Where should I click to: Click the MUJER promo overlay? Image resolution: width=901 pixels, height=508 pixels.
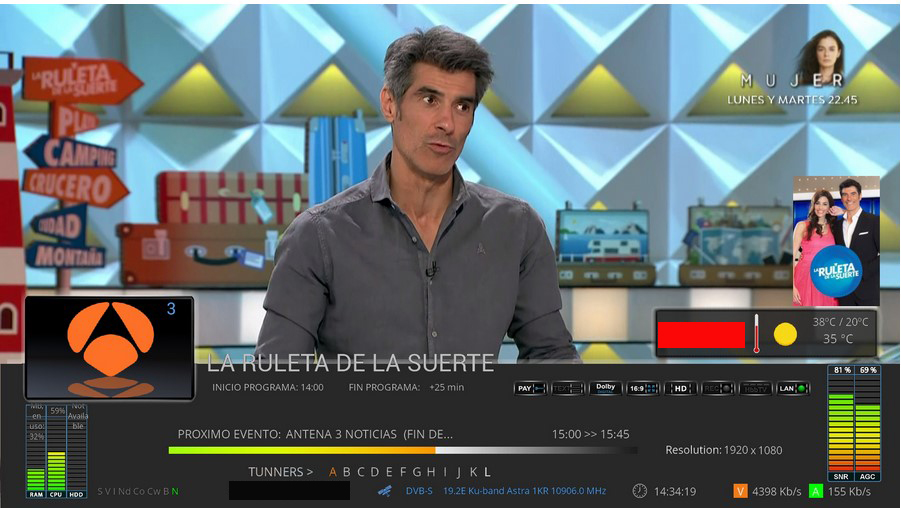pyautogui.click(x=793, y=68)
